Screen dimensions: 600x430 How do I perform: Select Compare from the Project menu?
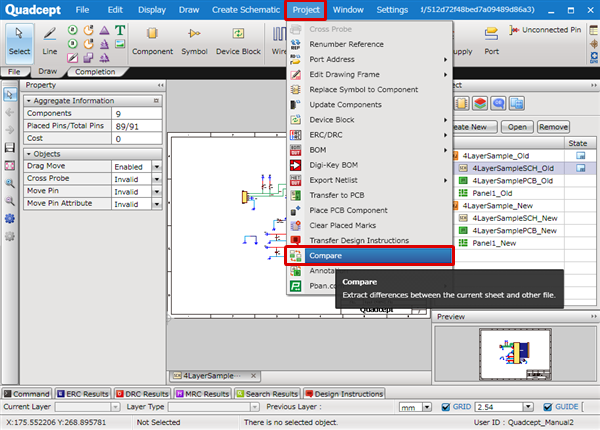pos(369,256)
